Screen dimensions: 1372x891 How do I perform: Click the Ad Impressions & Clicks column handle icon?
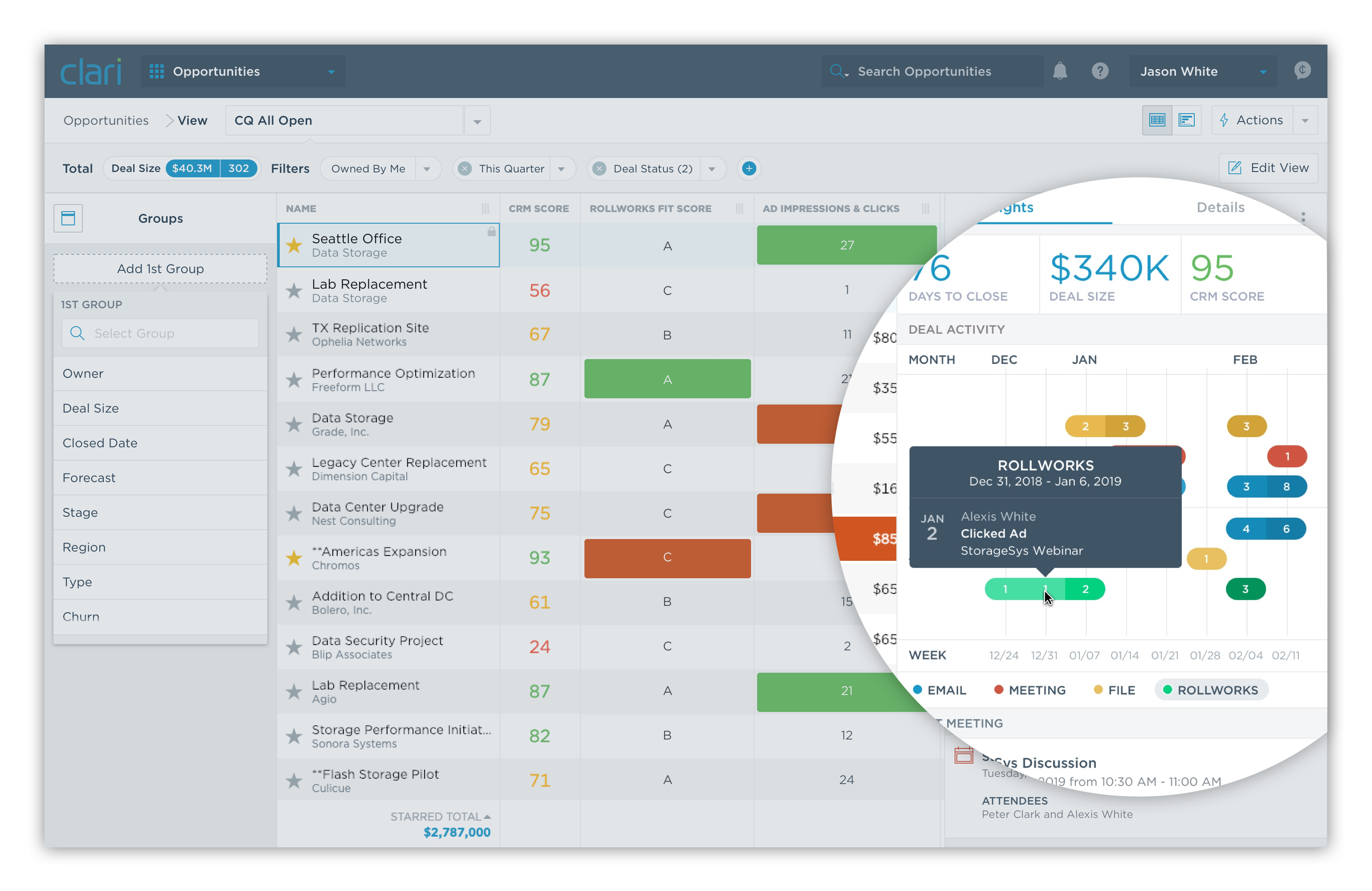[925, 208]
